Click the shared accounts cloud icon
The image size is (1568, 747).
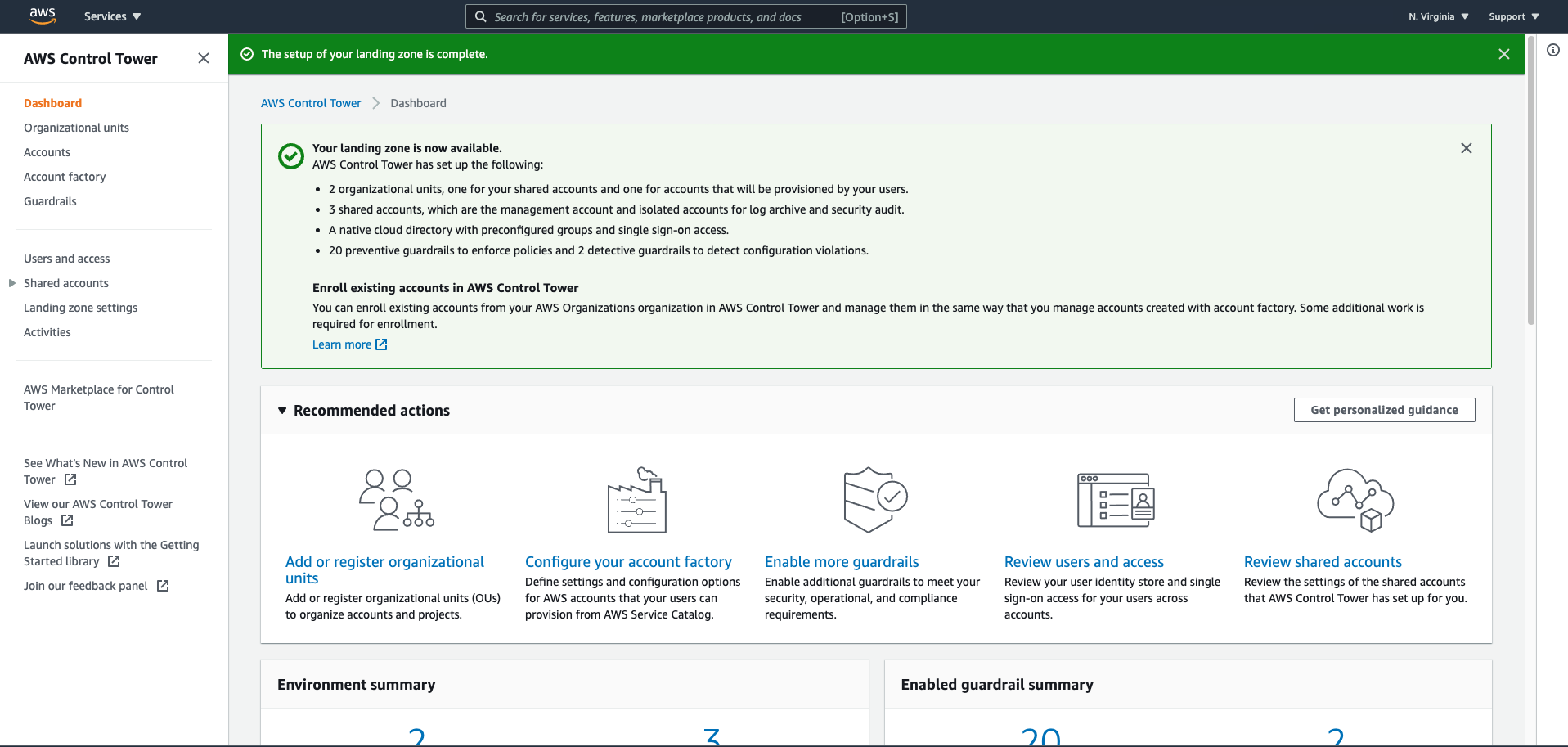(x=1355, y=500)
